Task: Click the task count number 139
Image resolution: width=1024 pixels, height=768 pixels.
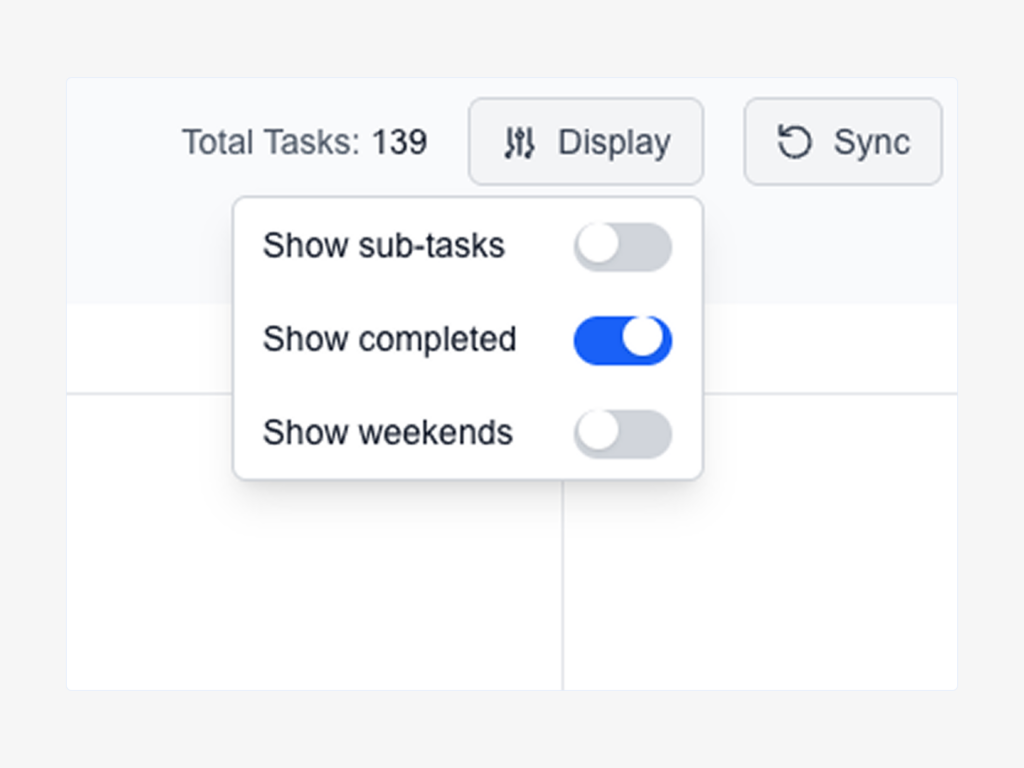Action: [x=399, y=142]
